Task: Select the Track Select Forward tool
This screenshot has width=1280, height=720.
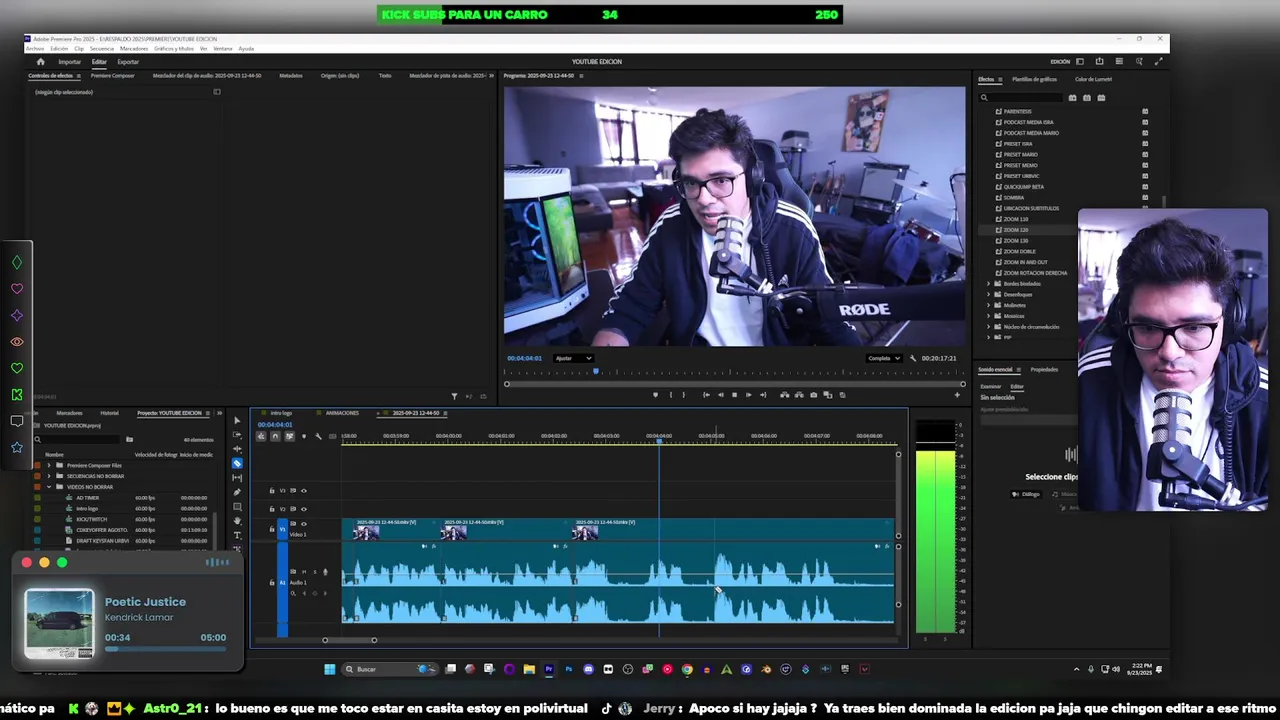Action: 237,435
